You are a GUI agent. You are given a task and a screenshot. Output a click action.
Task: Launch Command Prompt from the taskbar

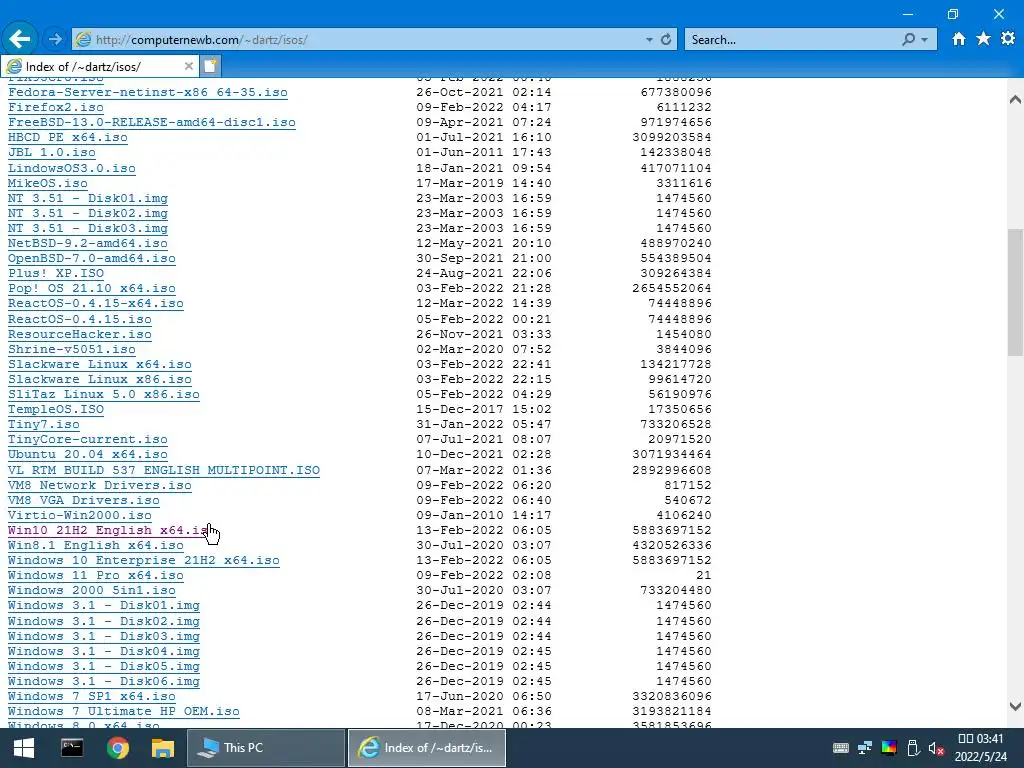tap(72, 748)
